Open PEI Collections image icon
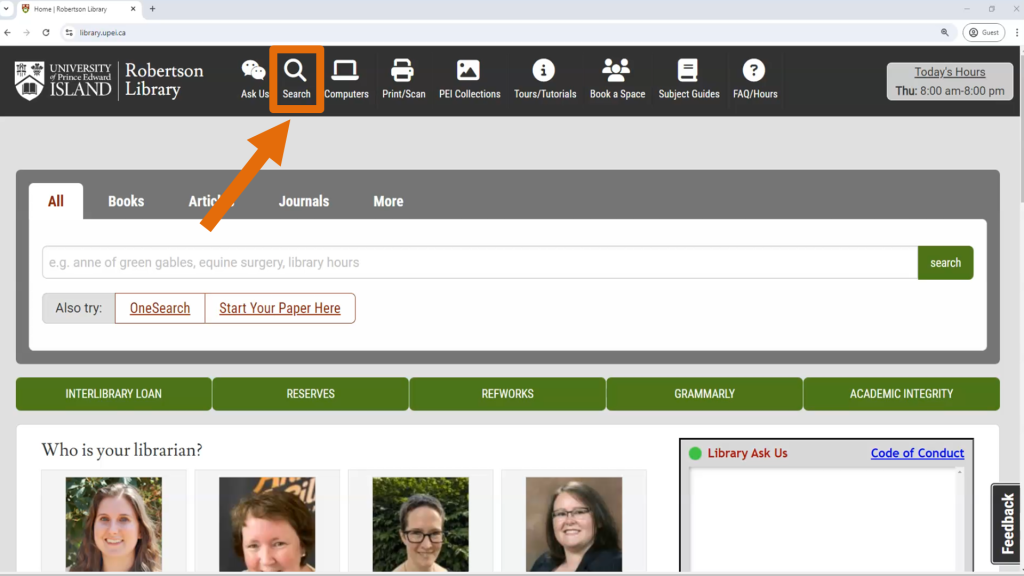 469,72
